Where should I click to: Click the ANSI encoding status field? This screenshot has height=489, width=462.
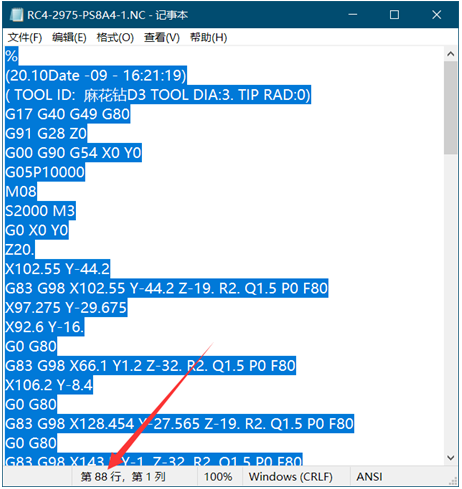369,477
